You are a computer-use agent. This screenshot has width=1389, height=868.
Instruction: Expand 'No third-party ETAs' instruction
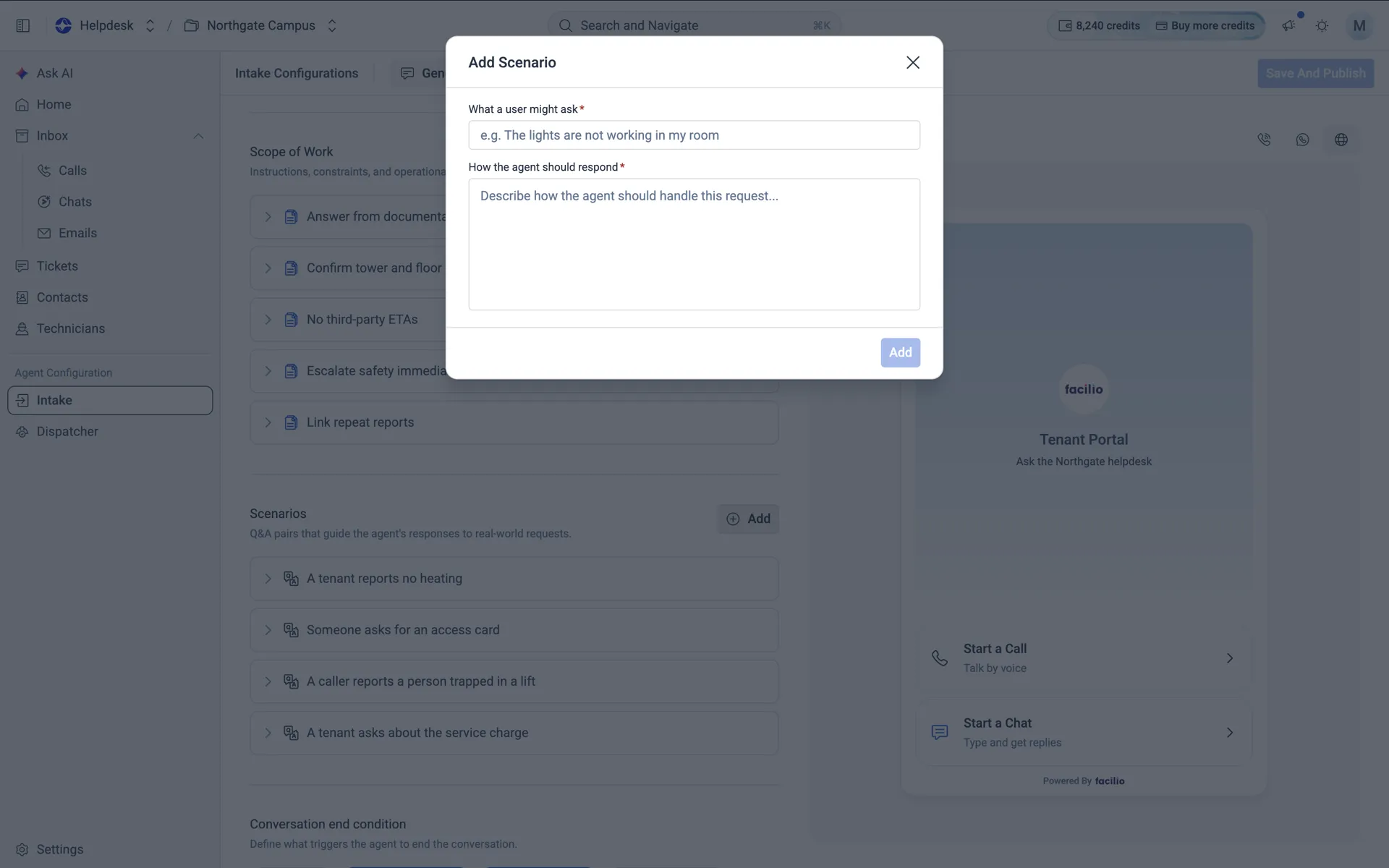point(268,320)
